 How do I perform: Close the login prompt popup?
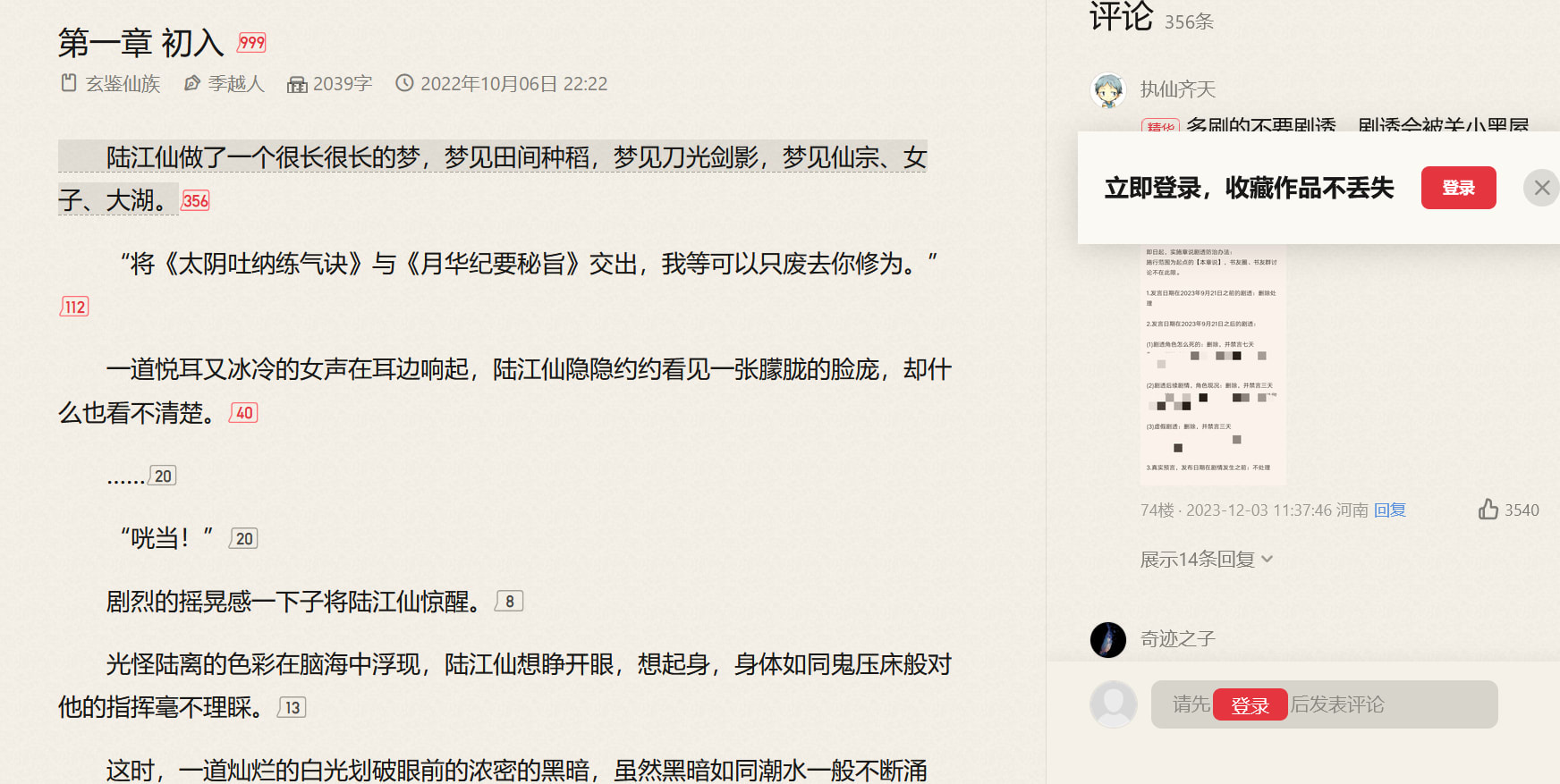pos(1541,188)
